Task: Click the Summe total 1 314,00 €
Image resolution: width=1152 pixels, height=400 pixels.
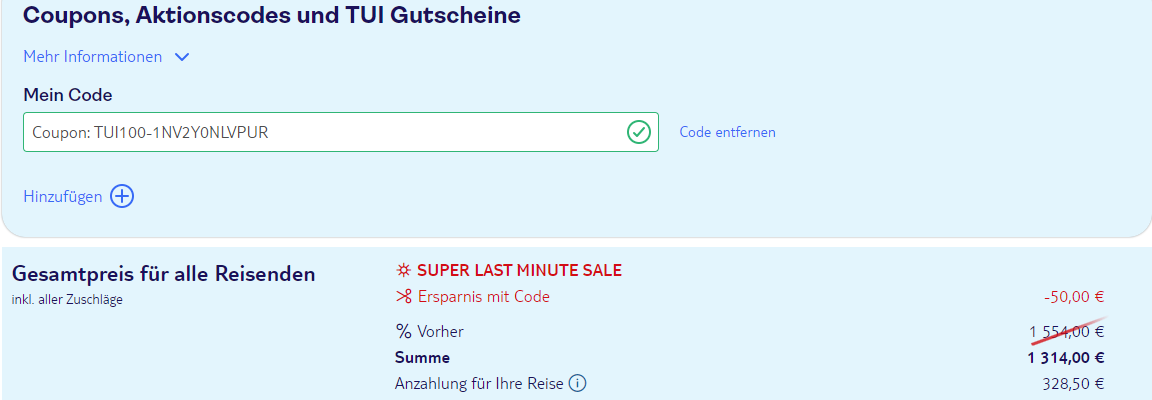Action: (x=1066, y=358)
